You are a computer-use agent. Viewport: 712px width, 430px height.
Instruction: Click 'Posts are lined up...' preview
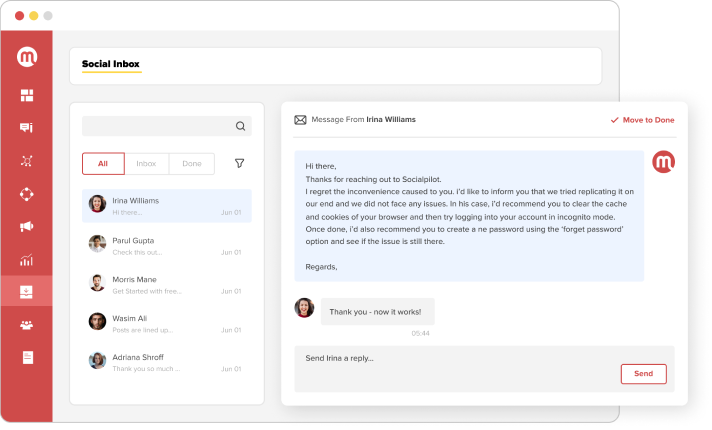pyautogui.click(x=143, y=330)
